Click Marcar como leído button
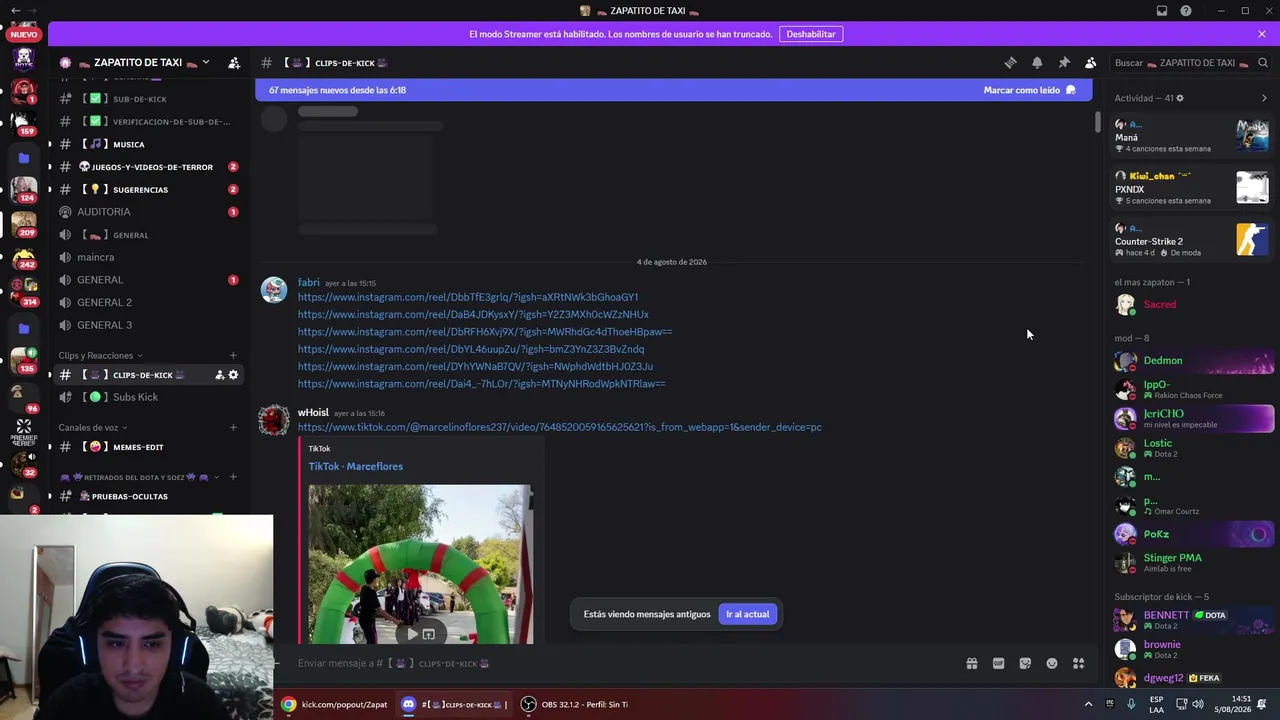Image resolution: width=1280 pixels, height=720 pixels. click(1029, 90)
